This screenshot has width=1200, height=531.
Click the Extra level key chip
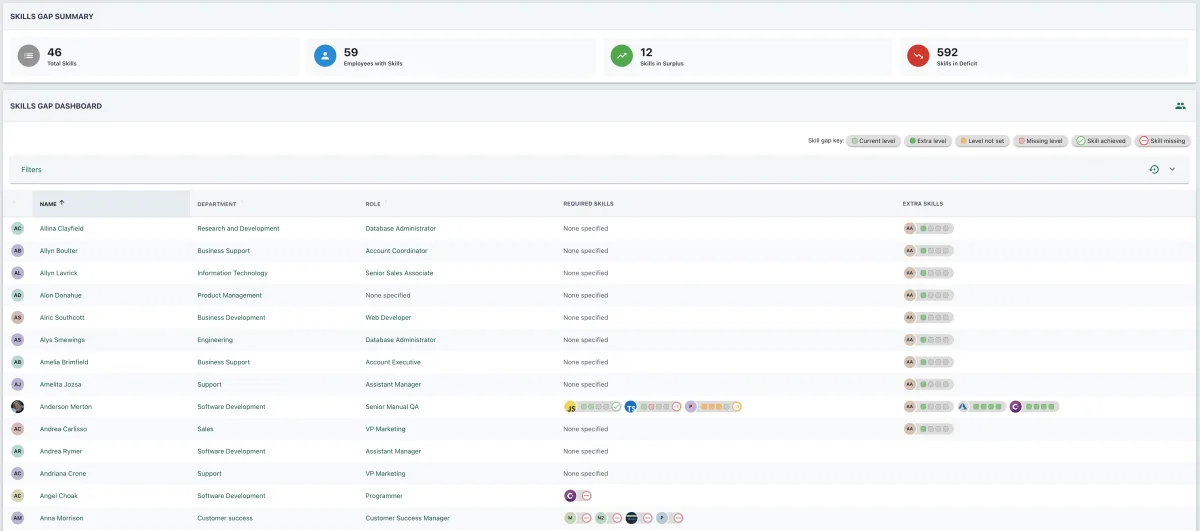tap(928, 141)
